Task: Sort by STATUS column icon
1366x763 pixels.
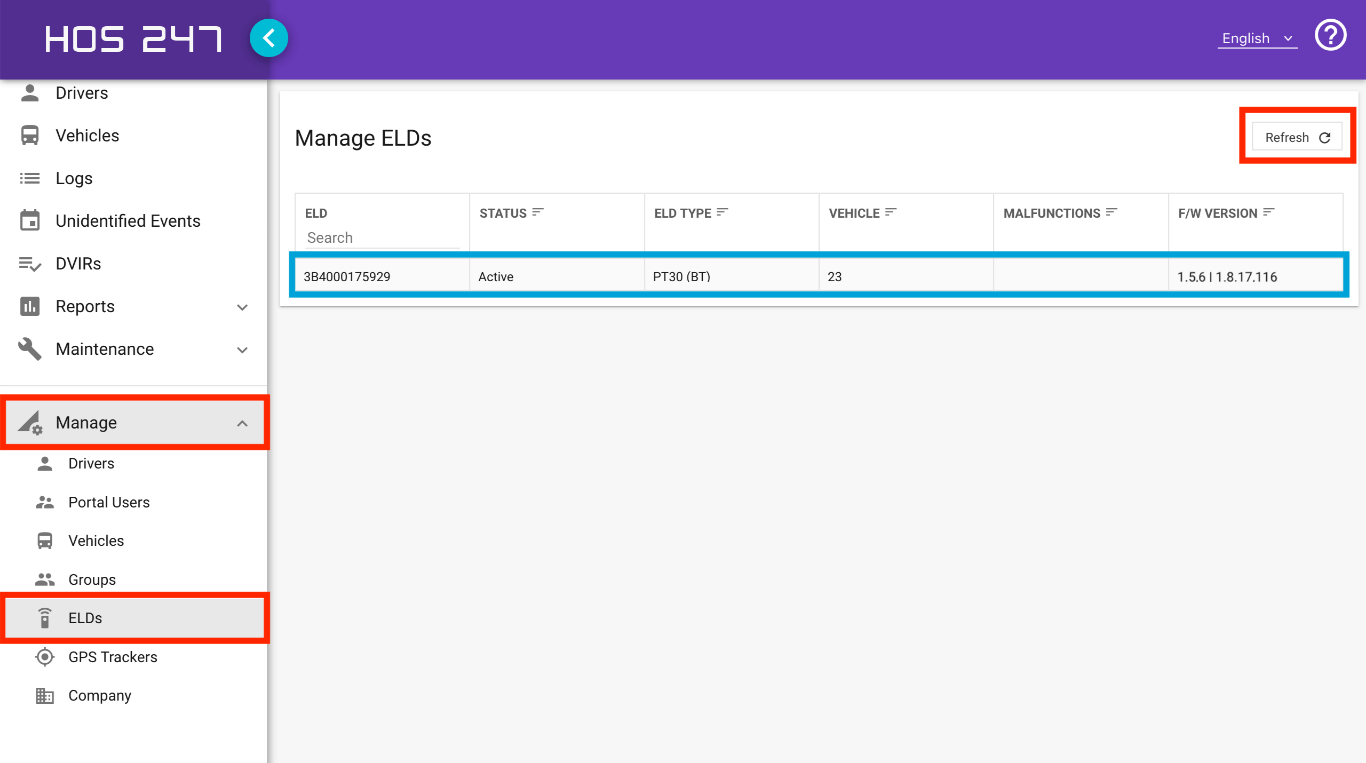Action: pos(538,212)
